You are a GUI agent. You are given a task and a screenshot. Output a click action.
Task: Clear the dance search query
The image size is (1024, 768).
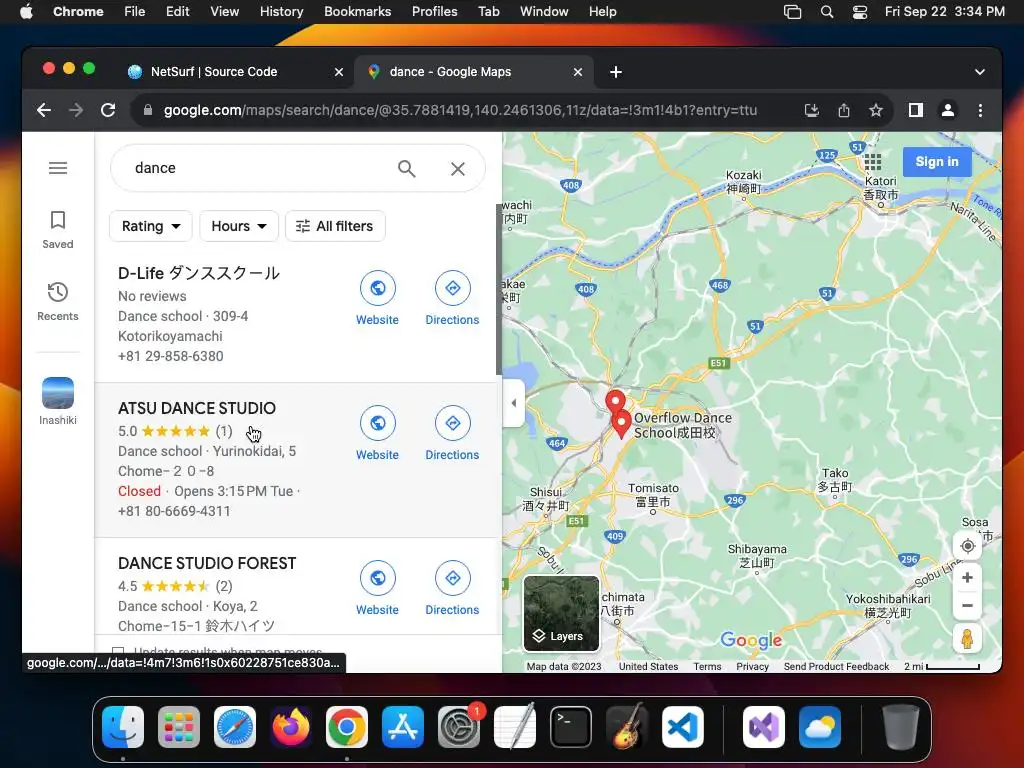[x=458, y=168]
